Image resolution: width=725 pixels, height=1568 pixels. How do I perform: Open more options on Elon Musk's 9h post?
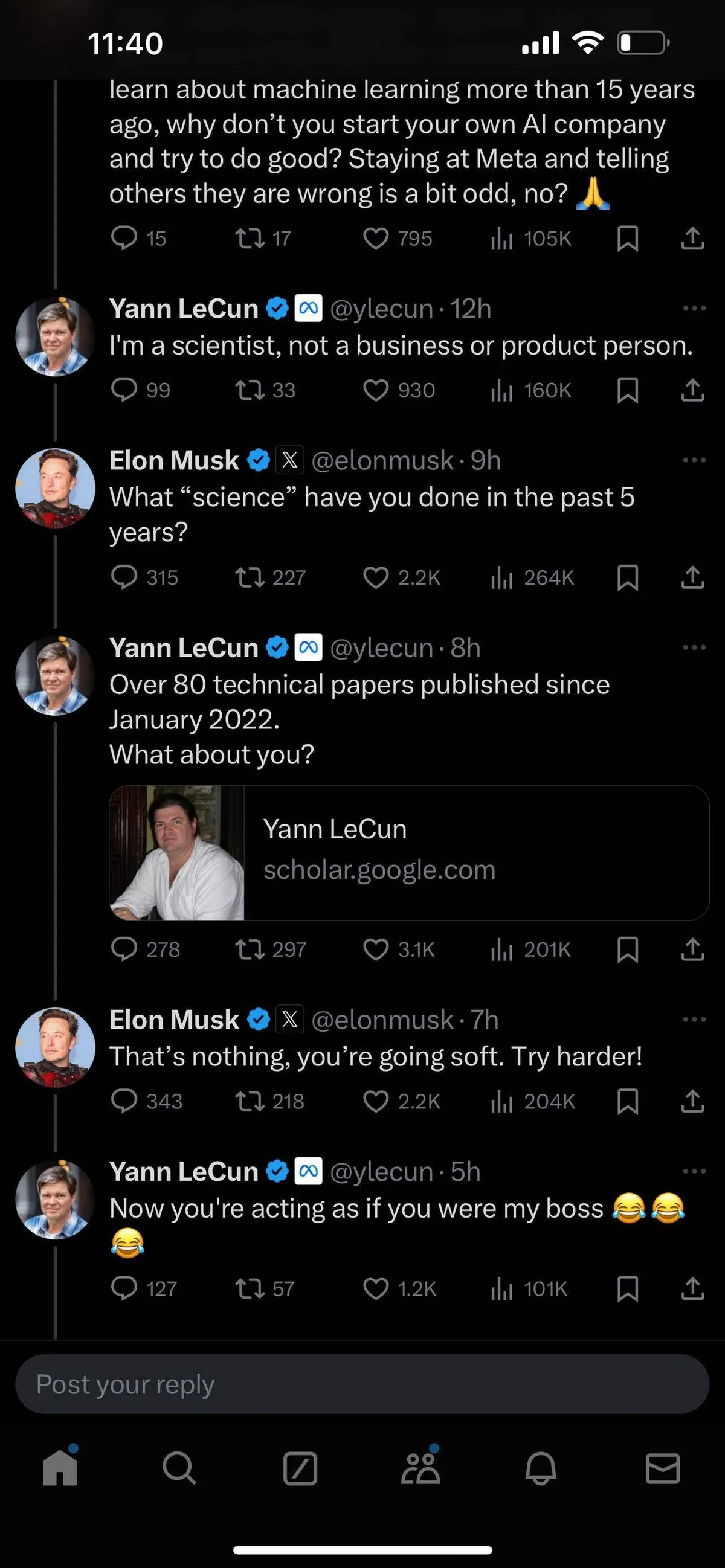pos(694,460)
